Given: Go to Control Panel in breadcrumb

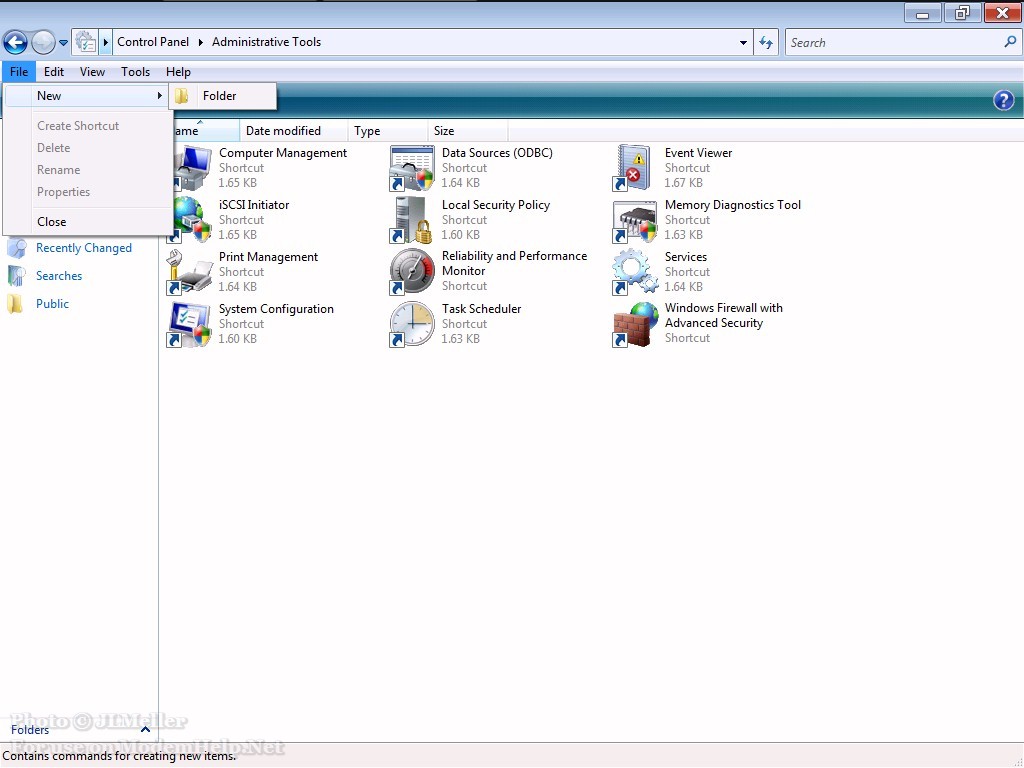Looking at the screenshot, I should click(153, 42).
